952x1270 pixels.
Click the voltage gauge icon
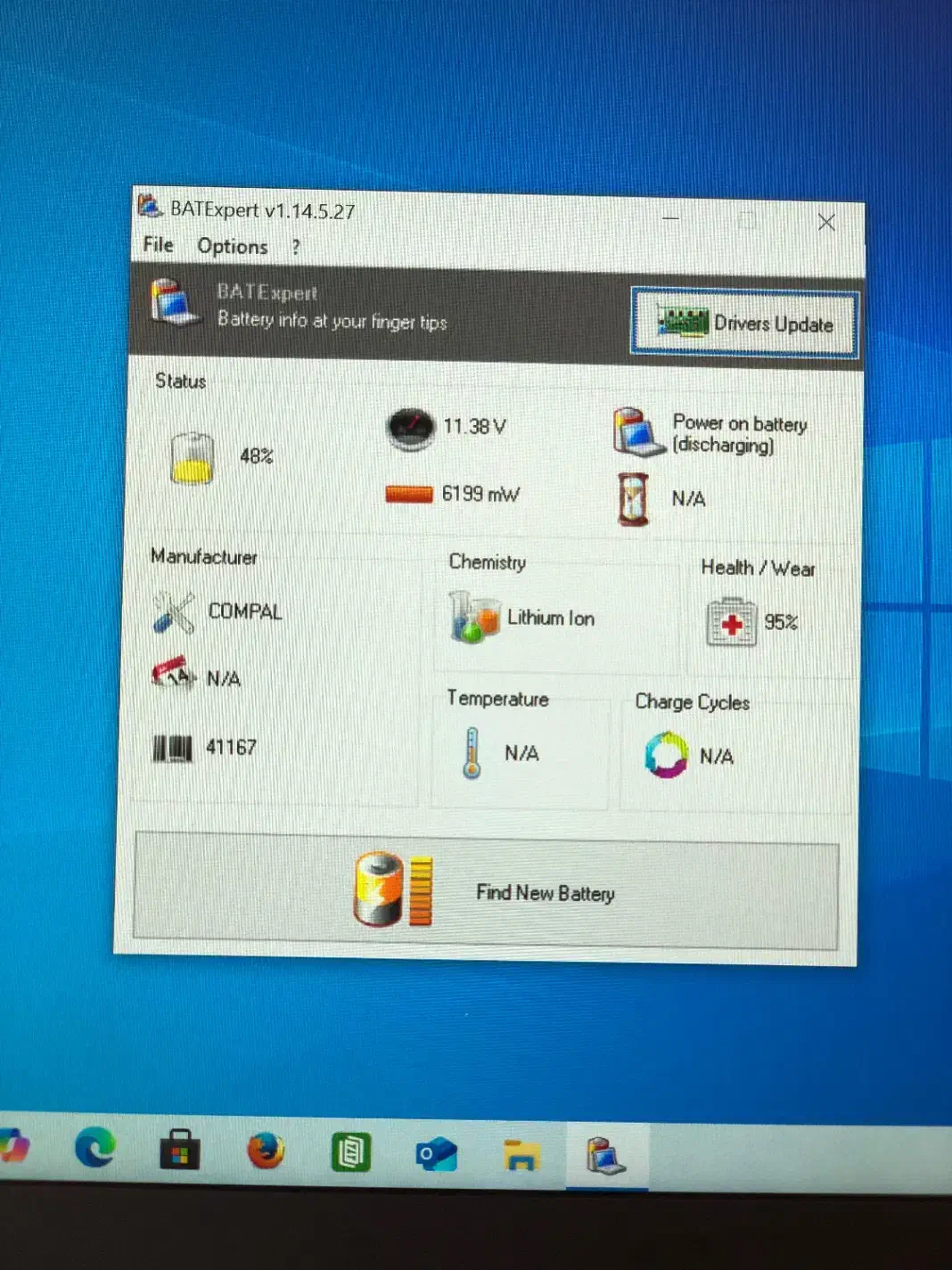[x=410, y=428]
